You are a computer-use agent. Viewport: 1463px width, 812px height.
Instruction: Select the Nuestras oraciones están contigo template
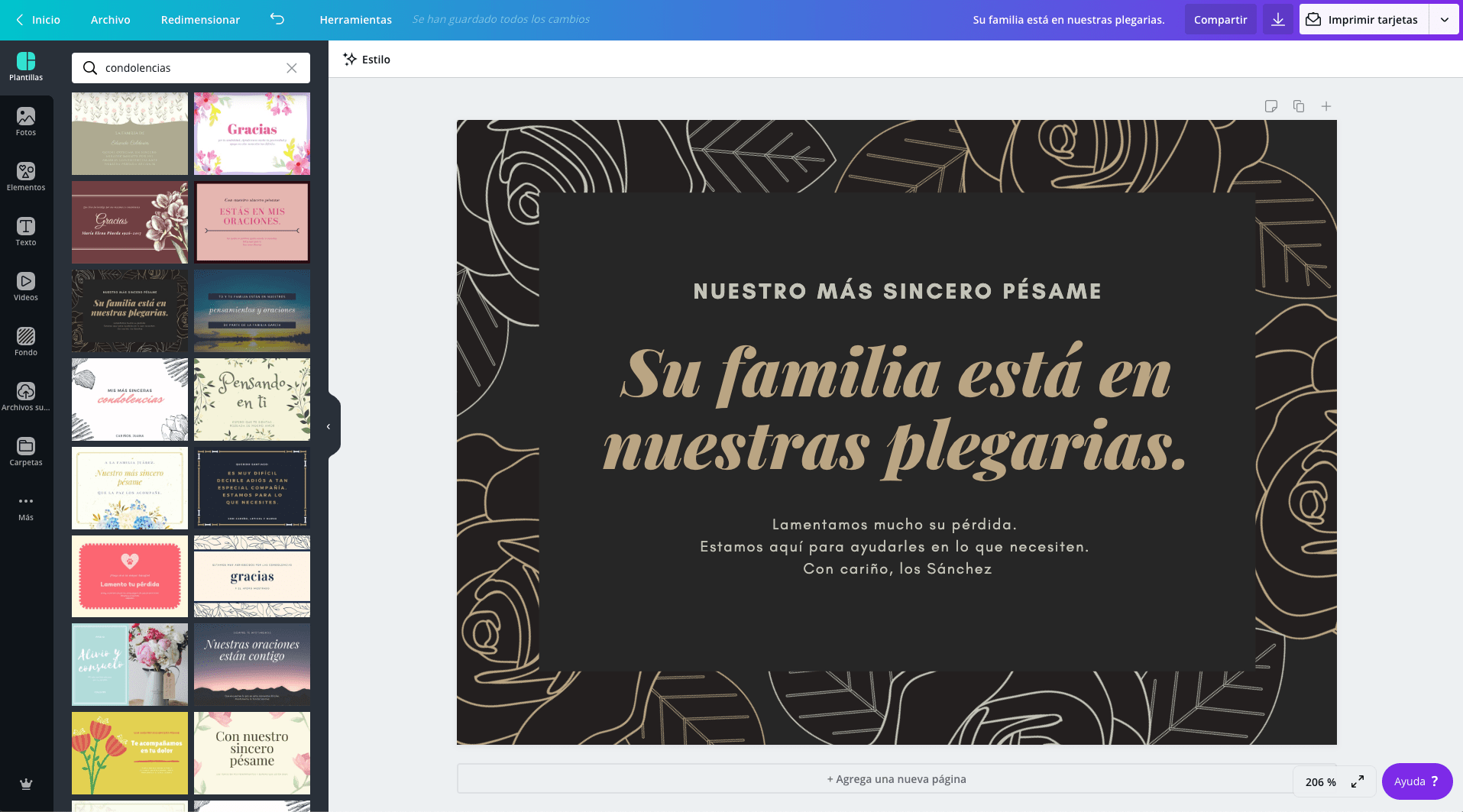(252, 665)
